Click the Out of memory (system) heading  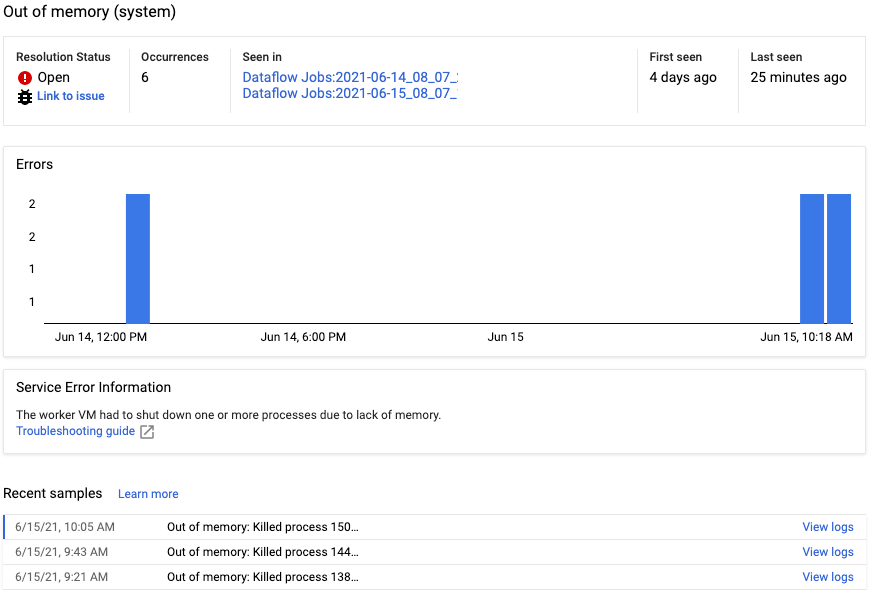88,12
